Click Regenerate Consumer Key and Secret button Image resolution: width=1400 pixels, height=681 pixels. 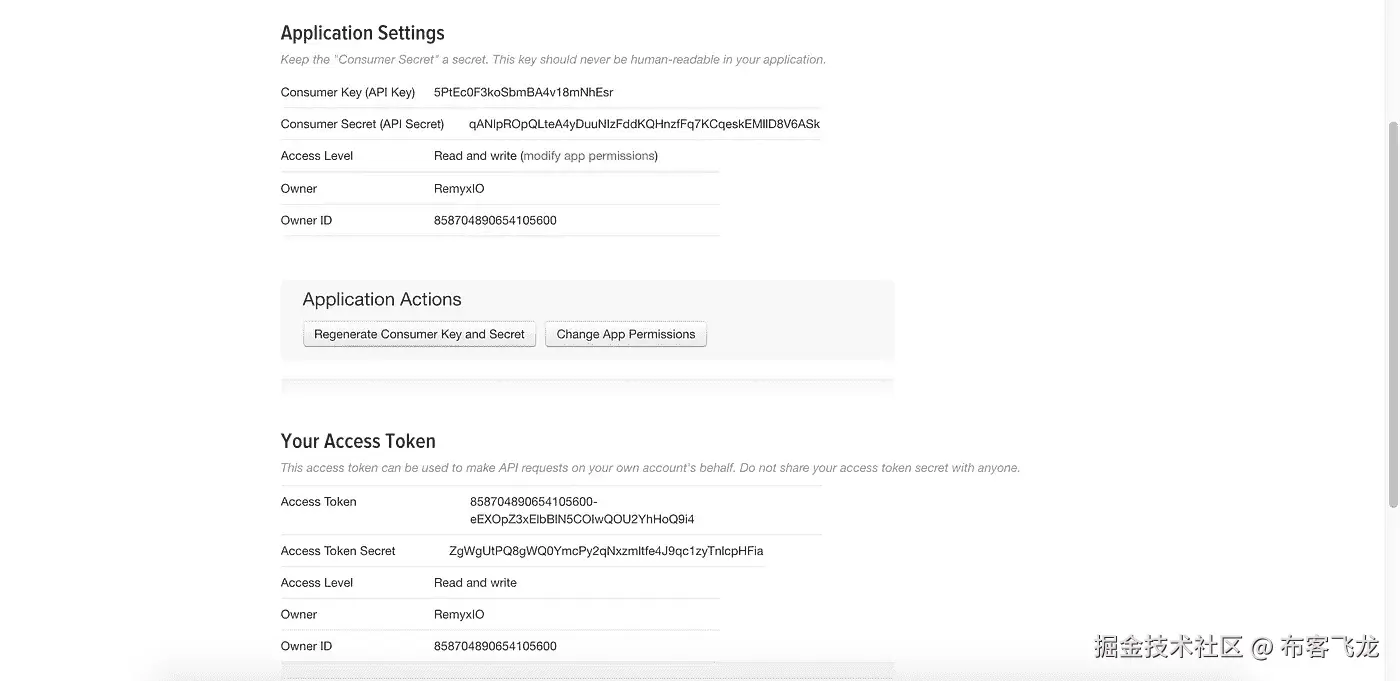click(x=419, y=334)
